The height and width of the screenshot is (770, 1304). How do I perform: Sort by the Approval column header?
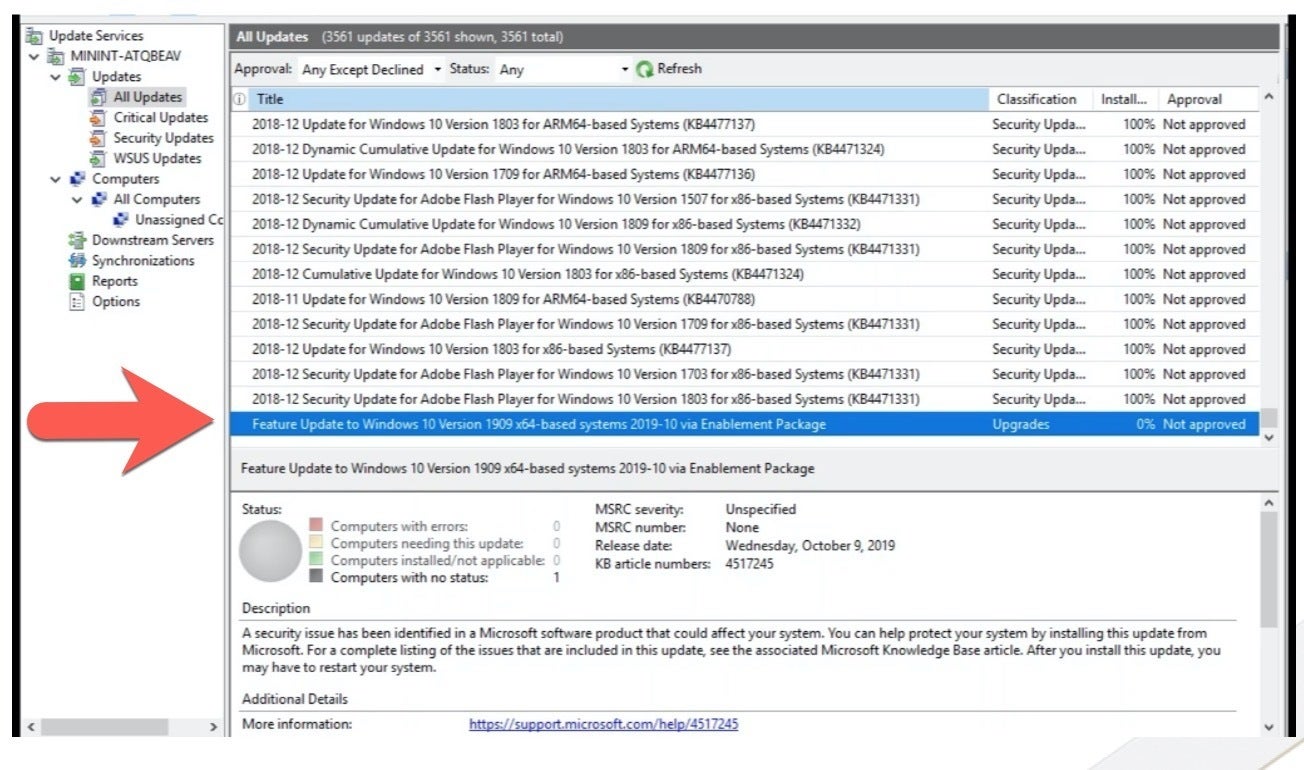1208,99
